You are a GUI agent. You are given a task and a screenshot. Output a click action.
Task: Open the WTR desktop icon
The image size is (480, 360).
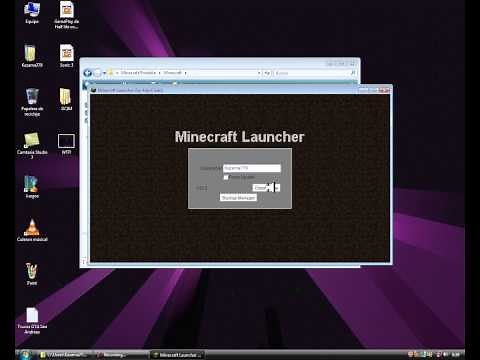click(x=66, y=144)
